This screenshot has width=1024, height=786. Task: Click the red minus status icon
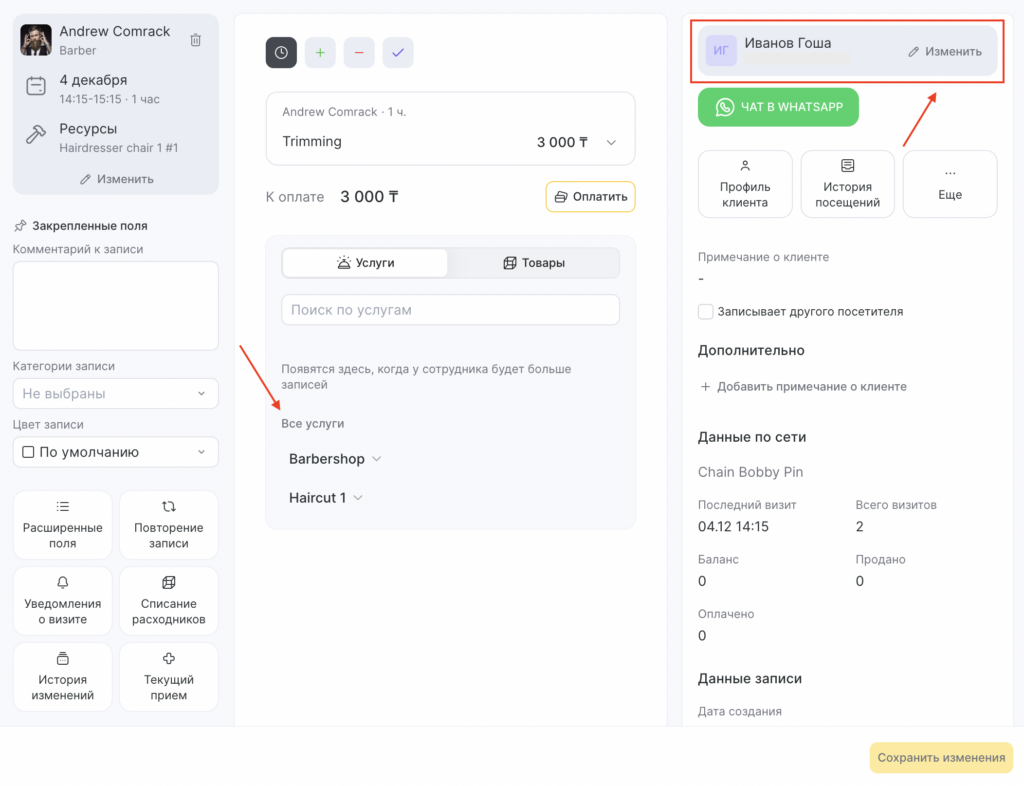click(359, 53)
